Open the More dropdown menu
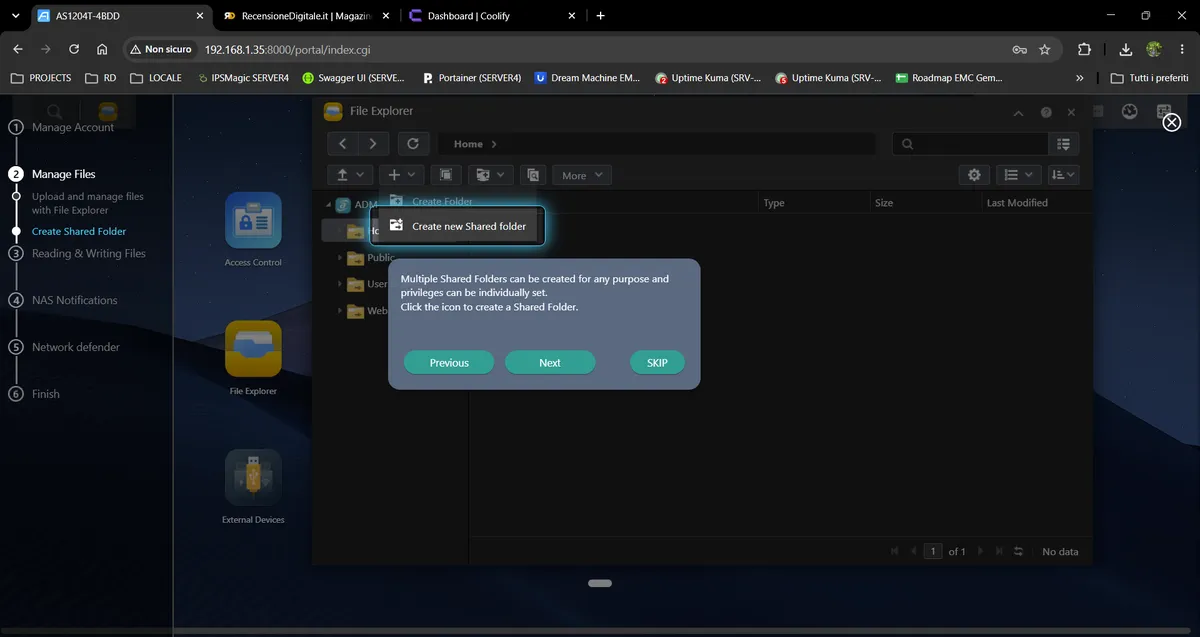 (581, 175)
